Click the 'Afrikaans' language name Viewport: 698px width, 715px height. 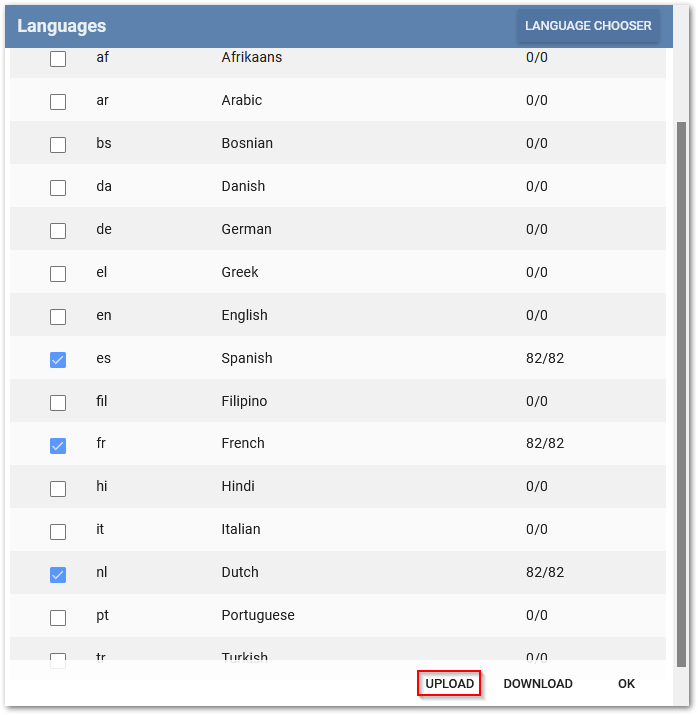pyautogui.click(x=252, y=57)
